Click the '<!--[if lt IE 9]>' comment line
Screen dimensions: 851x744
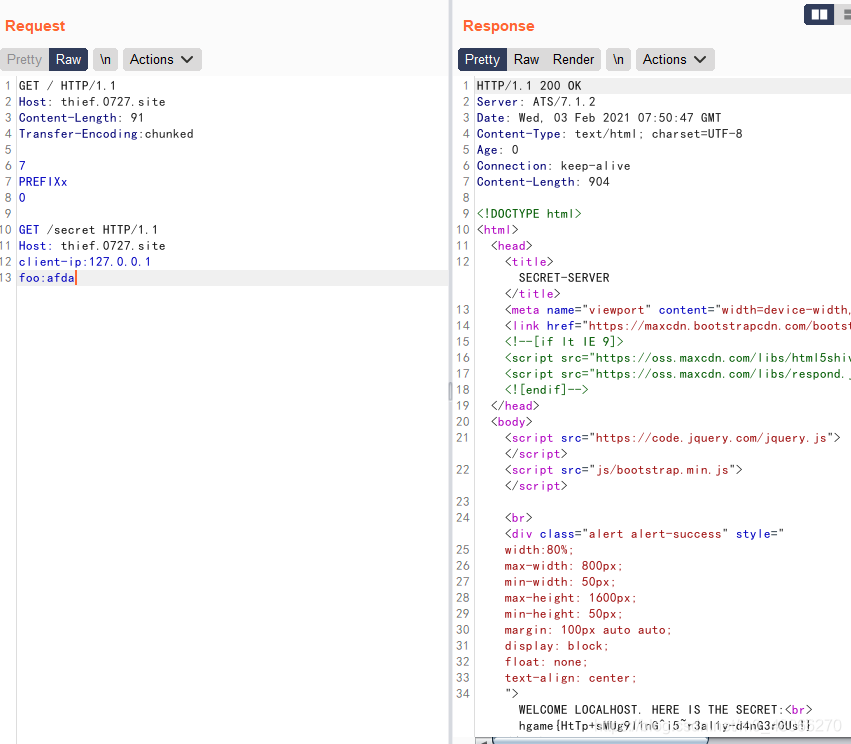(x=564, y=342)
